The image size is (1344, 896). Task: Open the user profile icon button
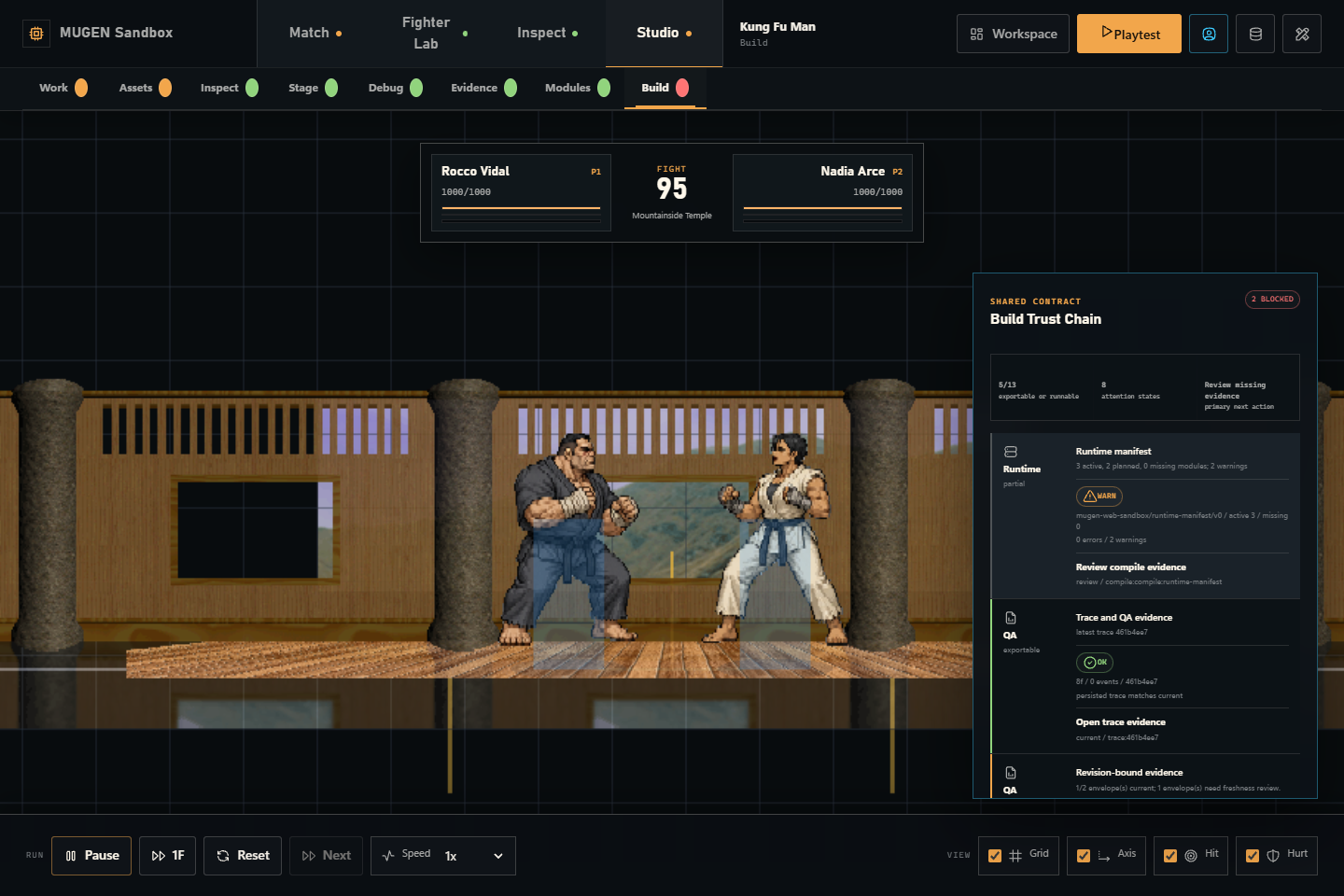tap(1209, 34)
